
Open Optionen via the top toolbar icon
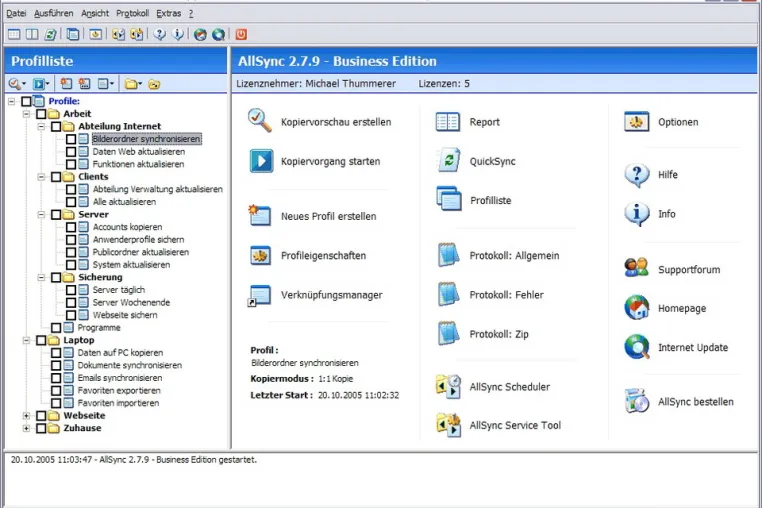[96, 34]
